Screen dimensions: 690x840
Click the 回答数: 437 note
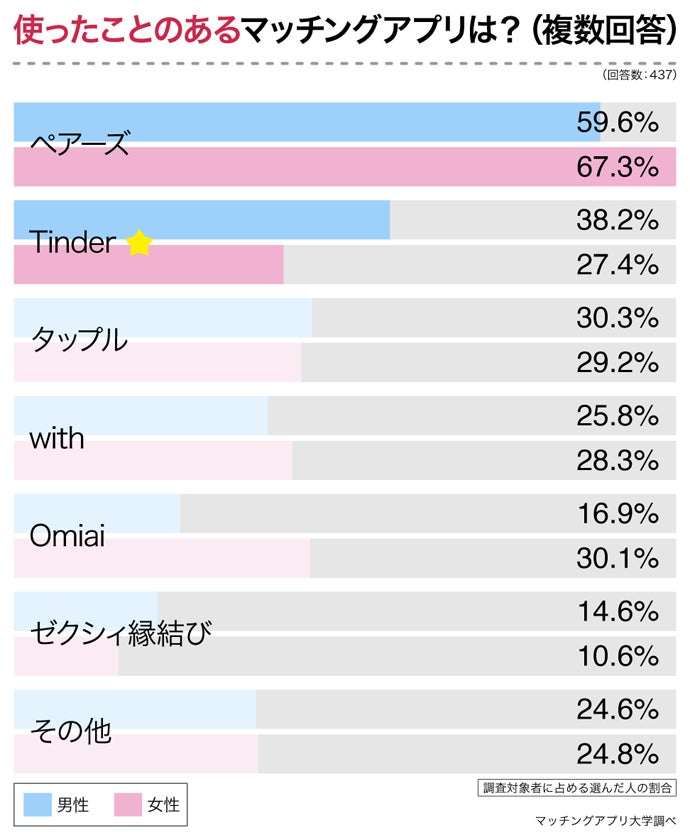point(640,75)
